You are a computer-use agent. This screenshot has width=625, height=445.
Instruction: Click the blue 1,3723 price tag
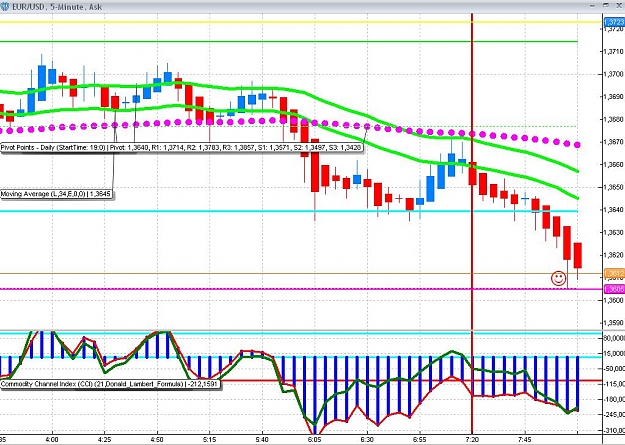tap(615, 22)
